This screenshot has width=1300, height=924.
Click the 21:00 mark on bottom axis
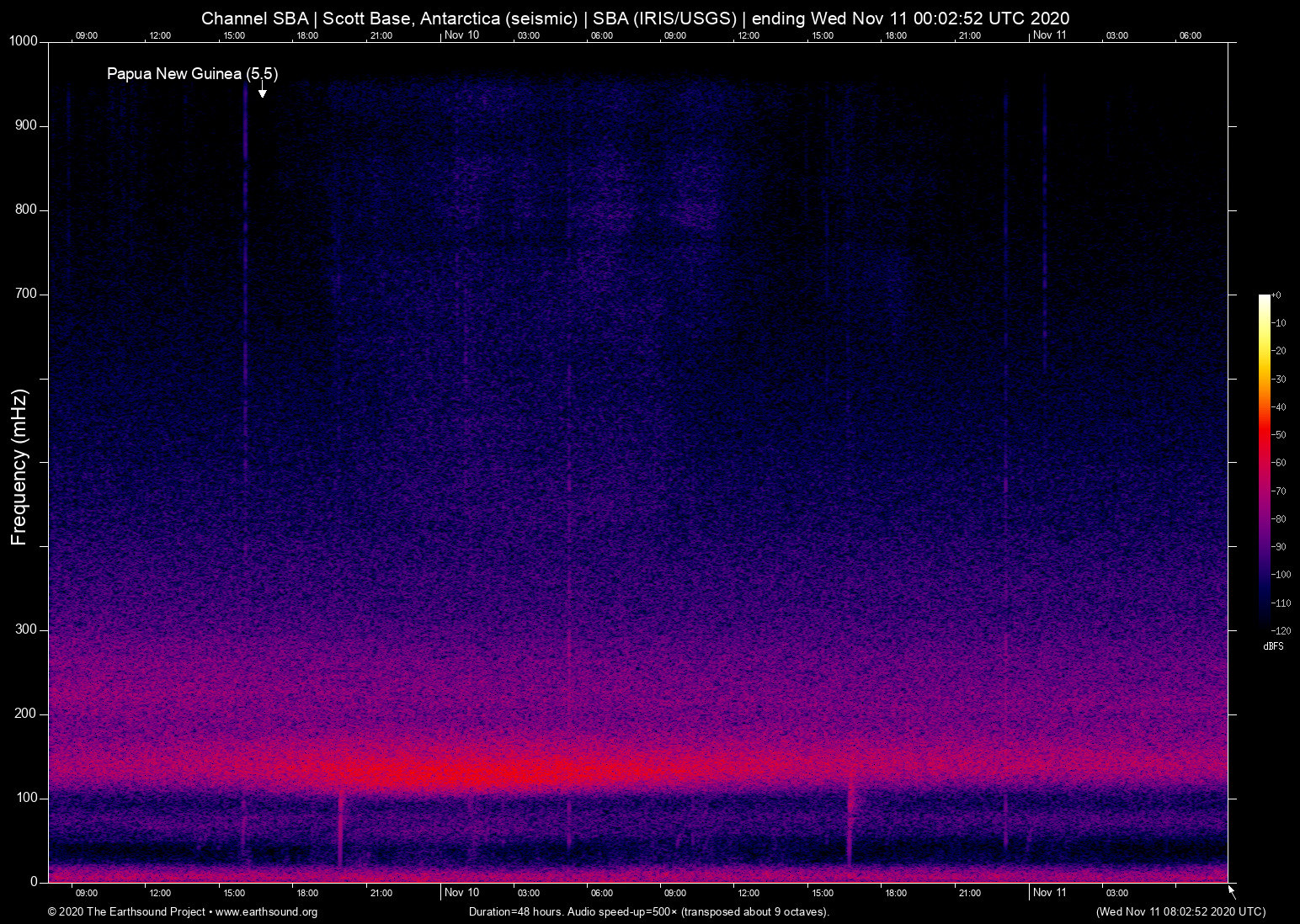(x=381, y=893)
